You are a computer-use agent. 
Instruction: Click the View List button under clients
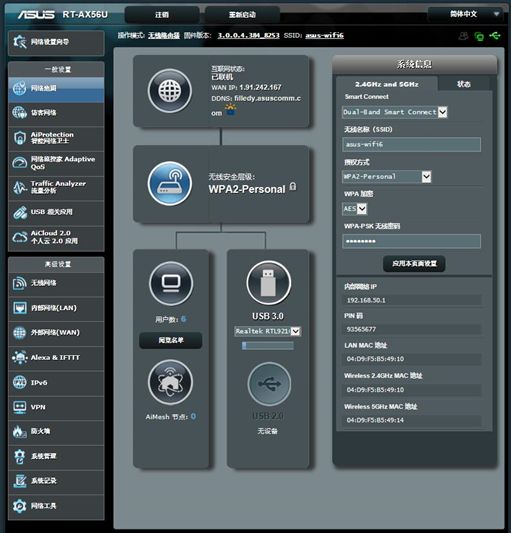click(x=171, y=340)
